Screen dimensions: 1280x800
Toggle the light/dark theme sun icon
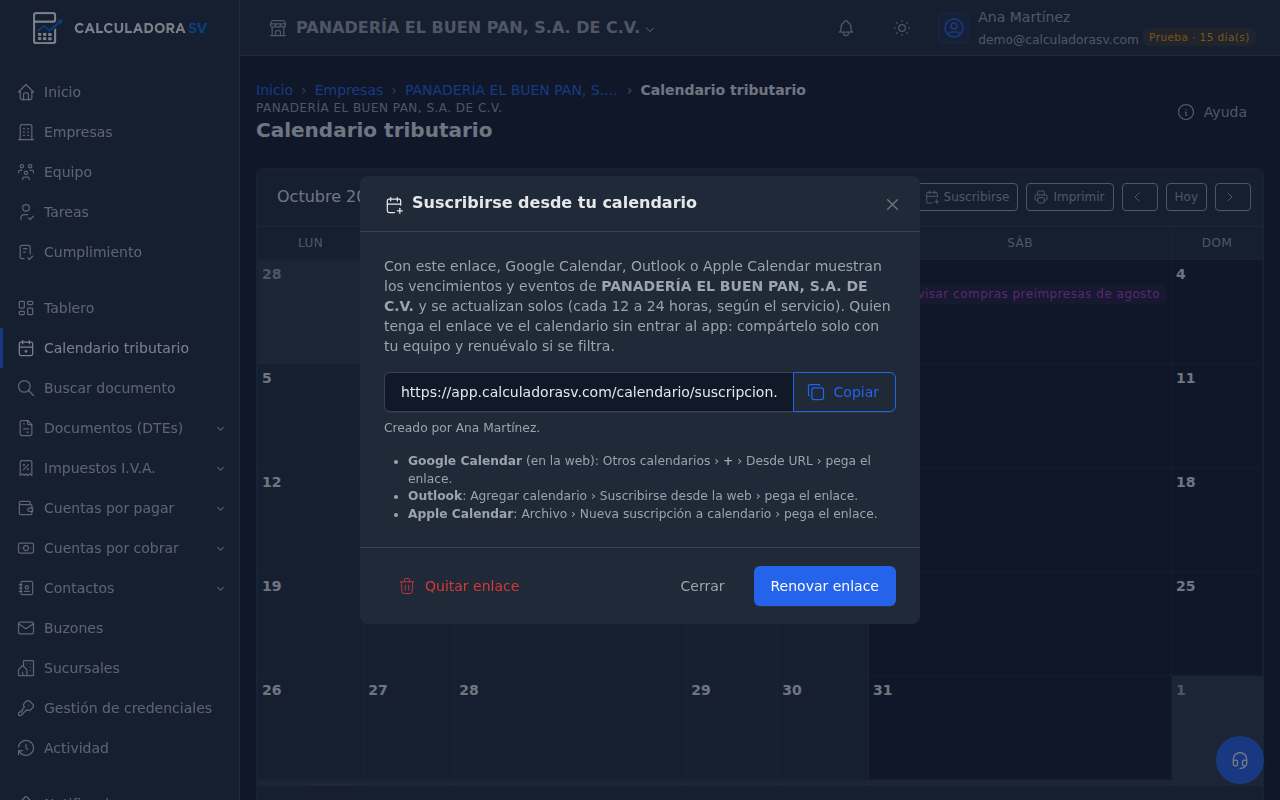[902, 28]
